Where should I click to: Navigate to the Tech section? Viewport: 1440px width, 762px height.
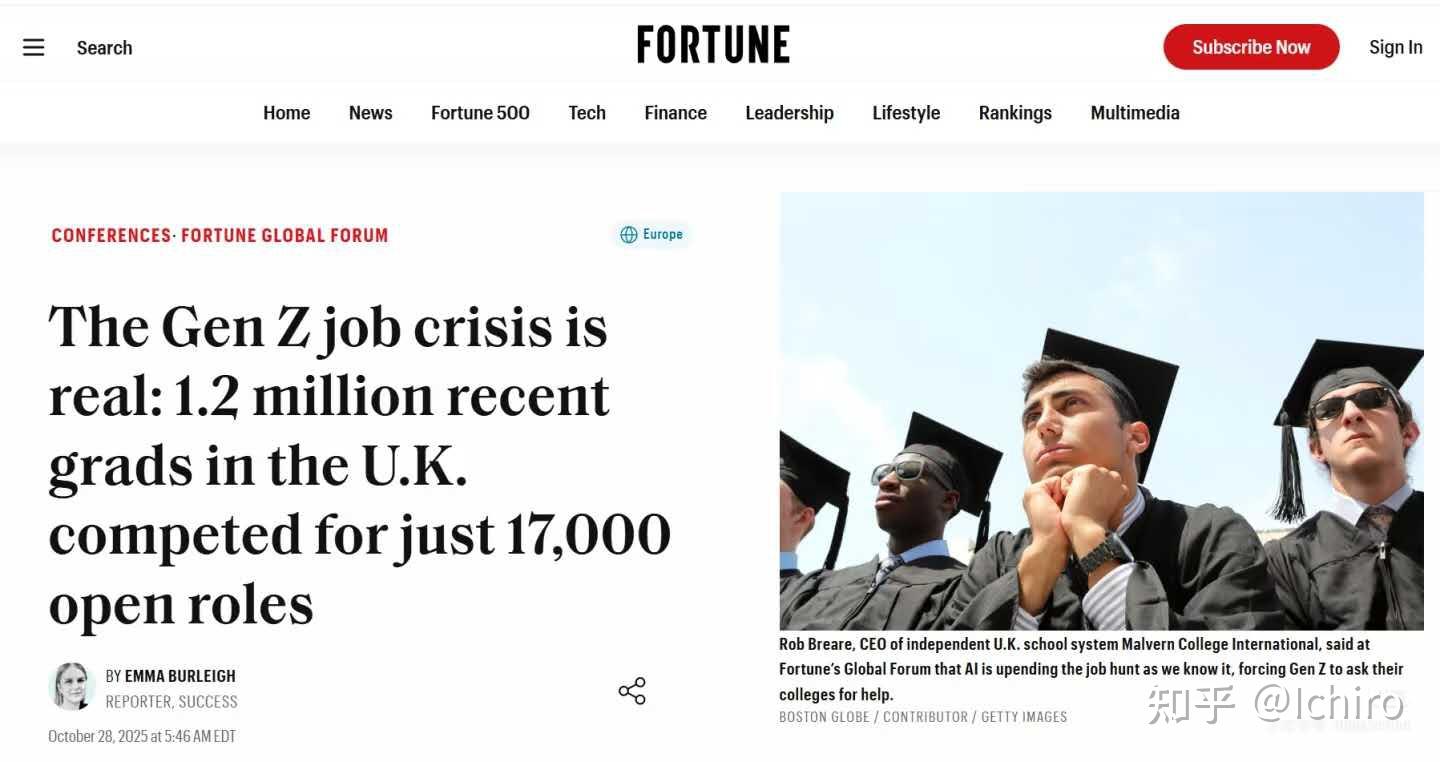click(x=587, y=113)
